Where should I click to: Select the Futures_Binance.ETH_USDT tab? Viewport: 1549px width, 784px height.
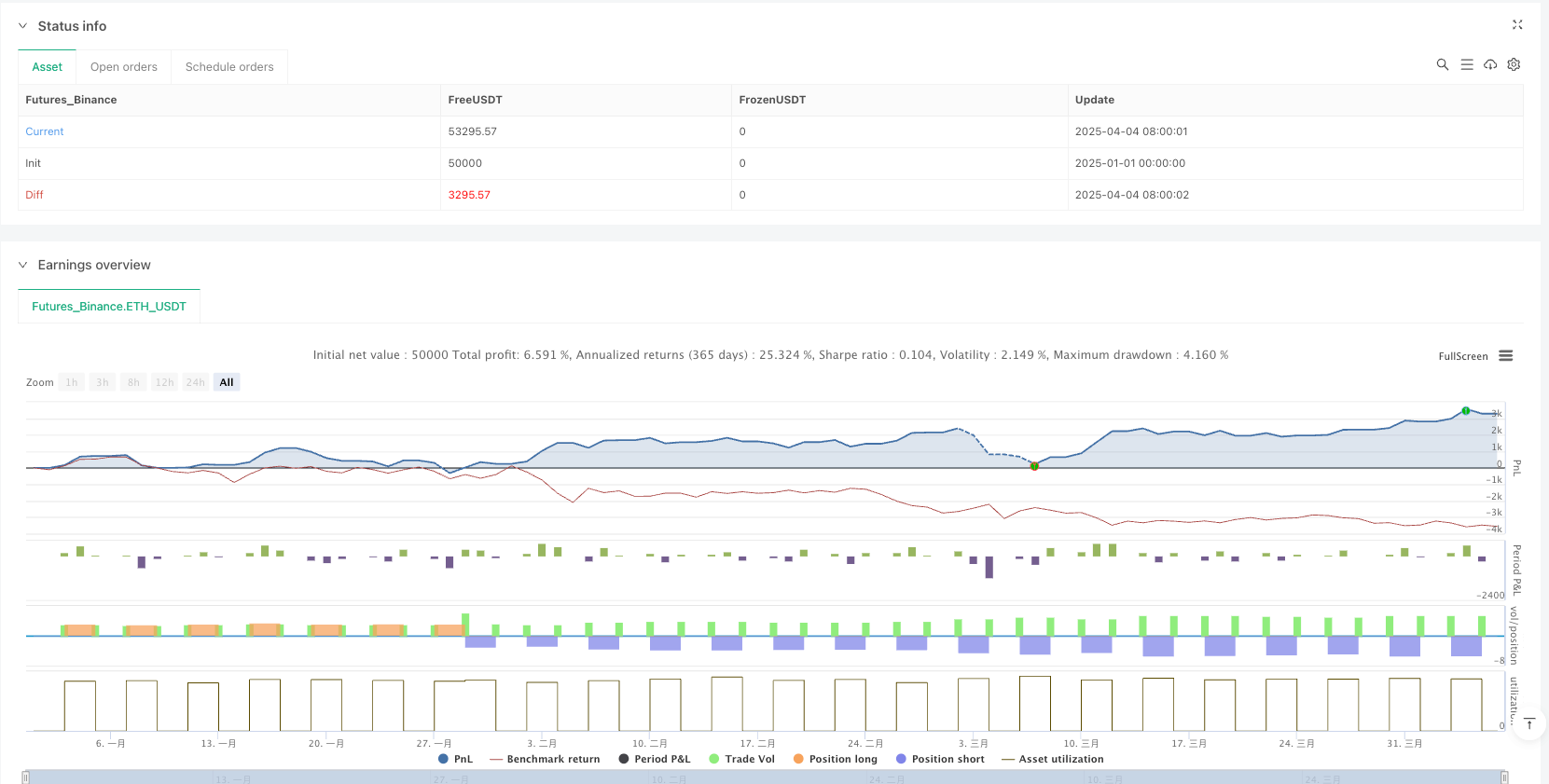click(109, 307)
